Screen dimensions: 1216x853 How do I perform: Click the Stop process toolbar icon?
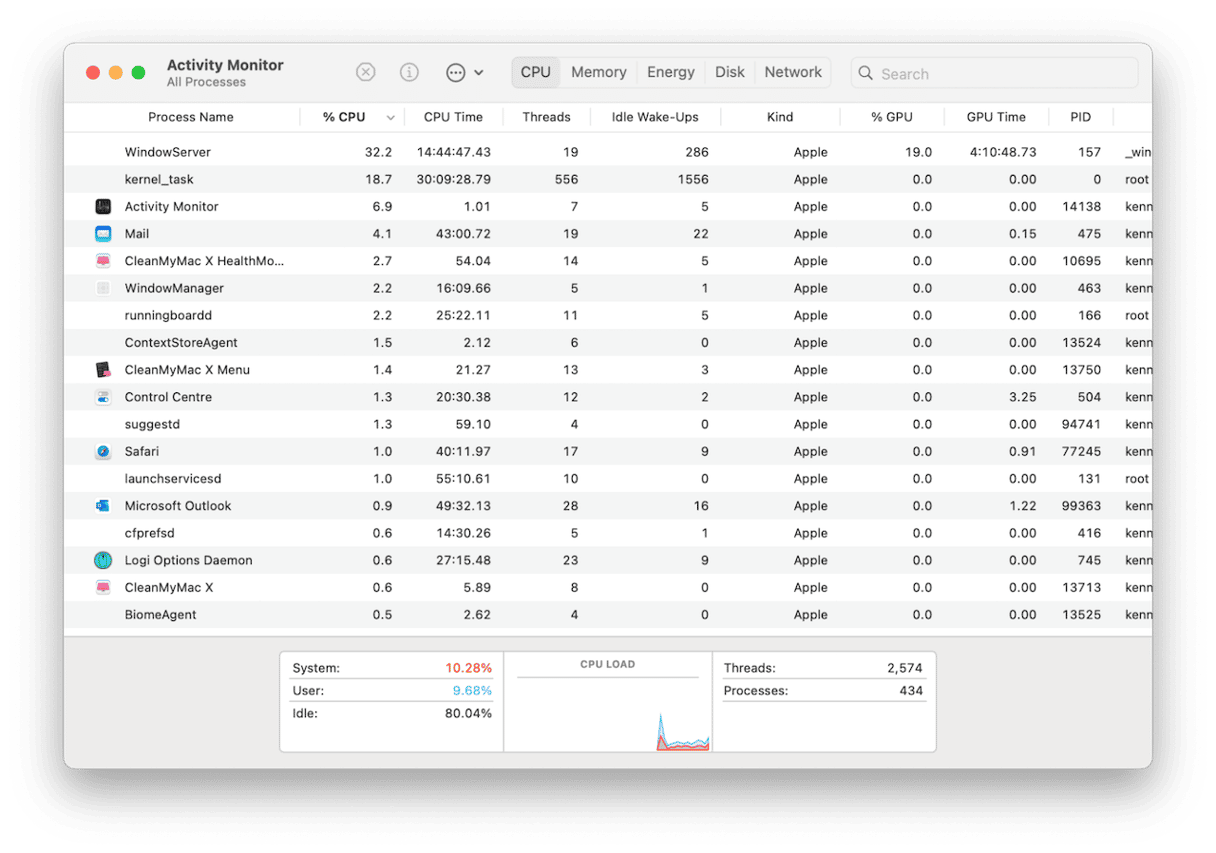click(366, 72)
